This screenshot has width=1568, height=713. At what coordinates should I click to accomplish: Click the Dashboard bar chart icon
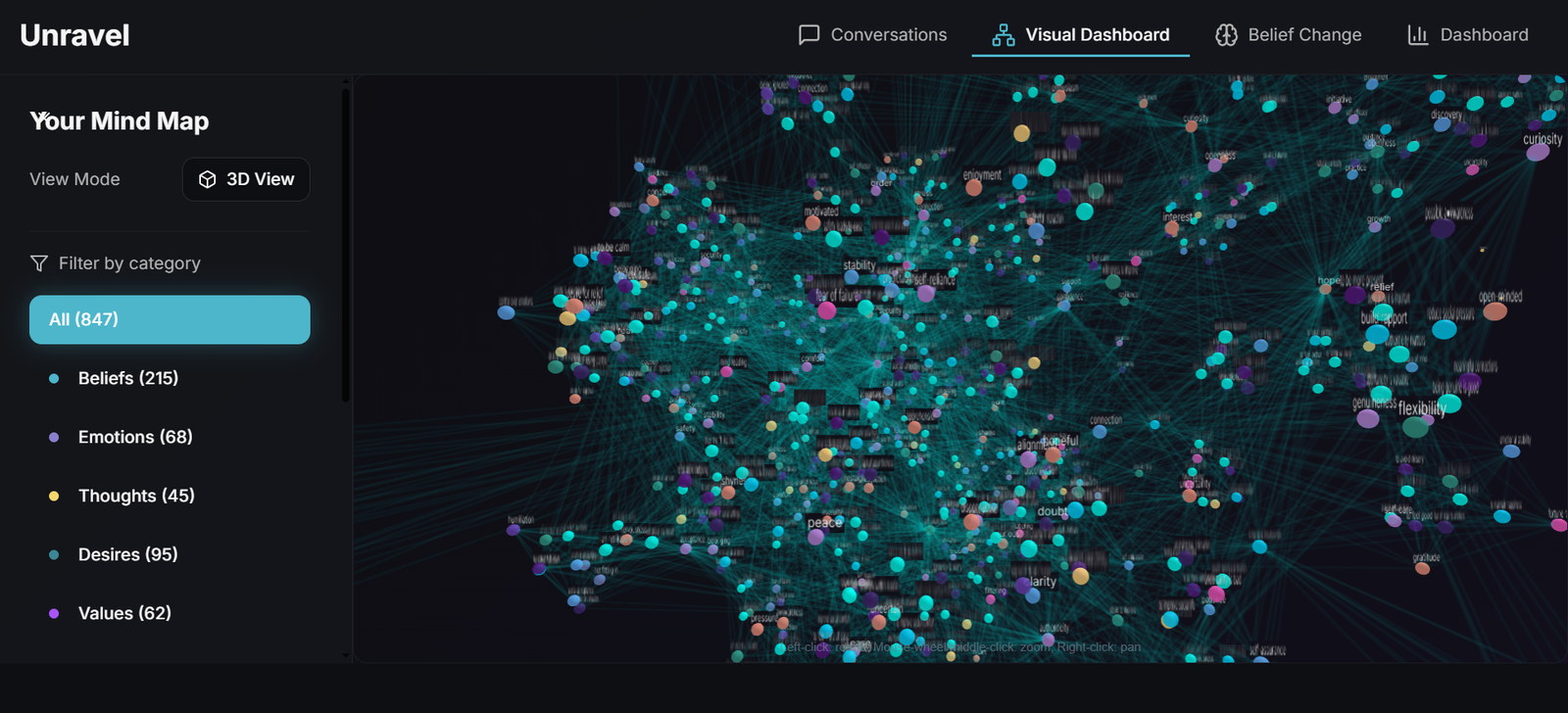1417,35
